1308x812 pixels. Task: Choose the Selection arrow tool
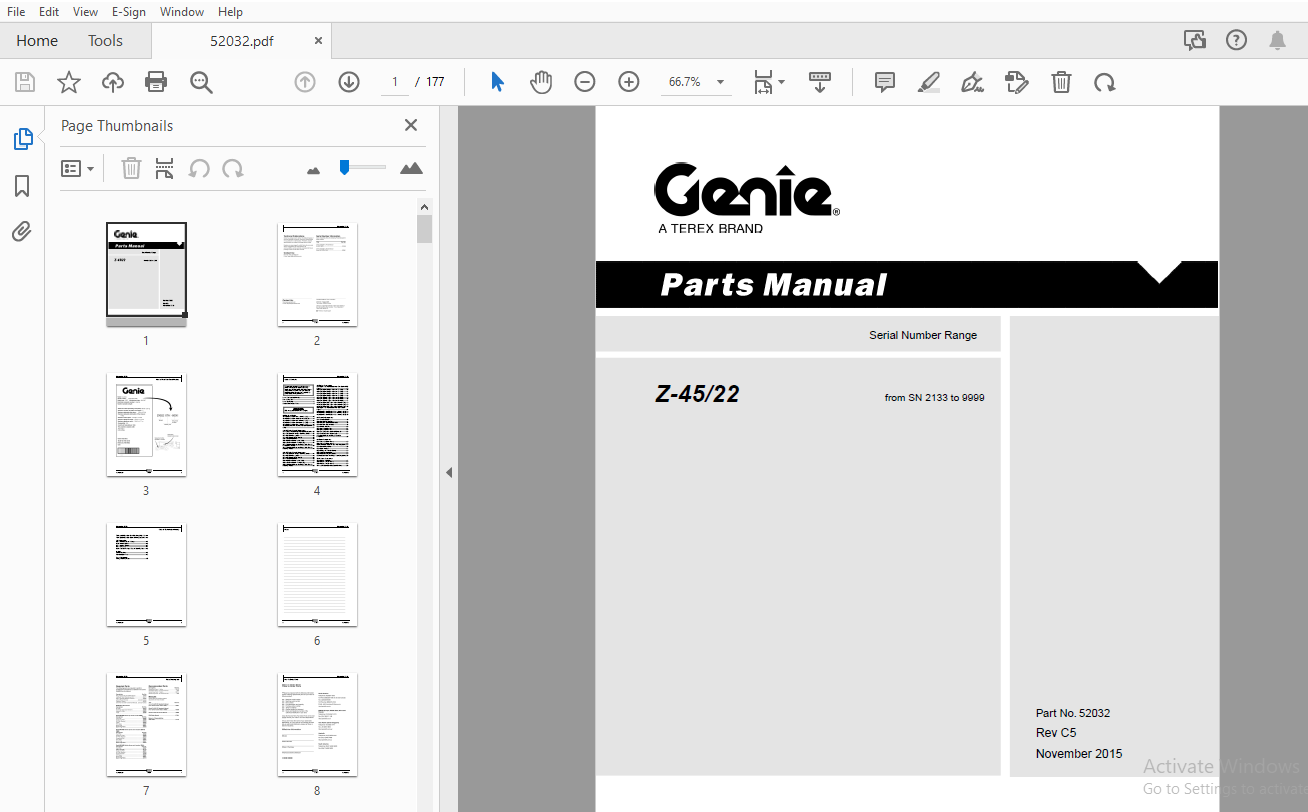click(497, 82)
